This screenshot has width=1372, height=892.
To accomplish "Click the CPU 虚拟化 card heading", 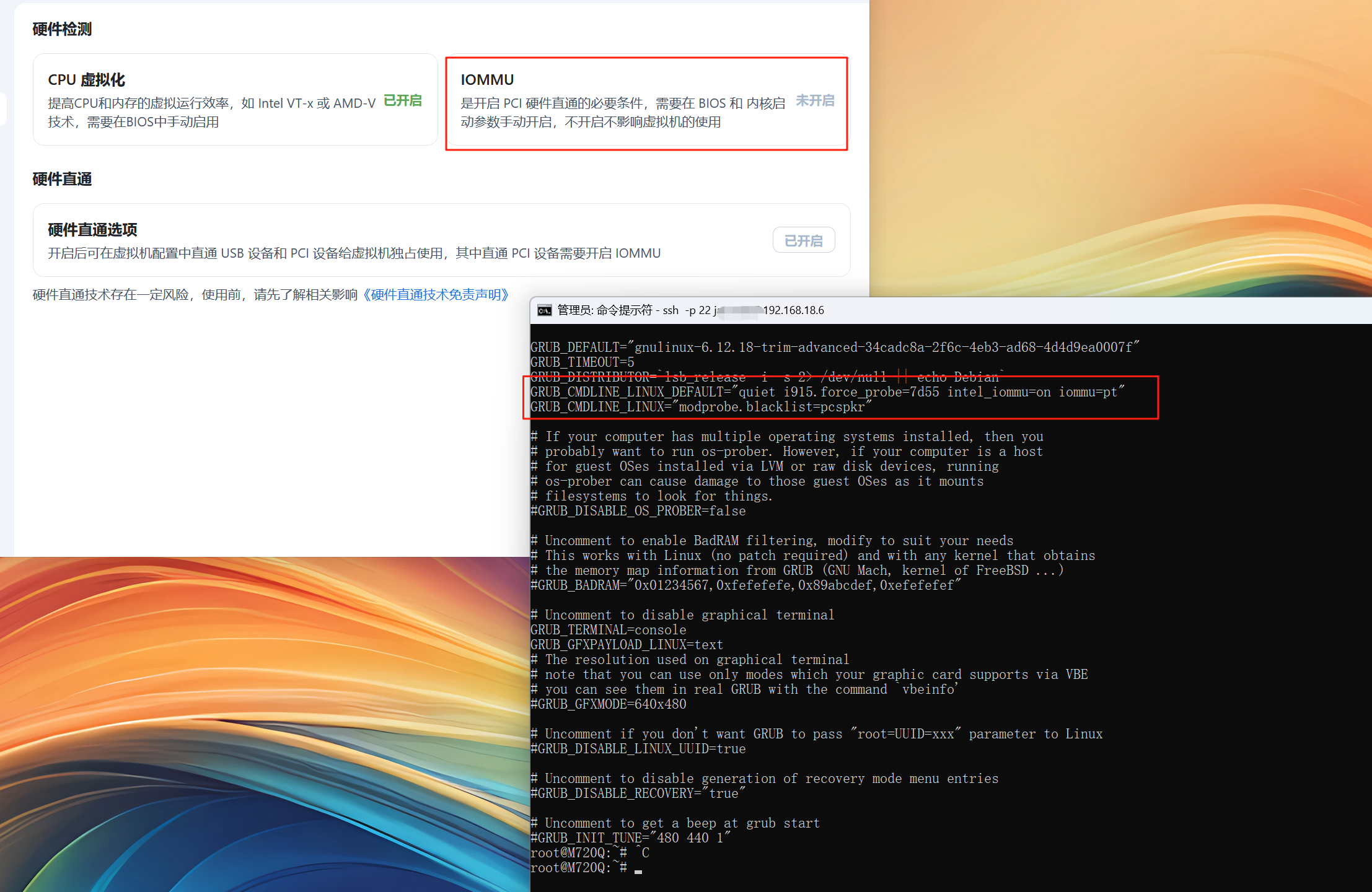I will tap(86, 80).
